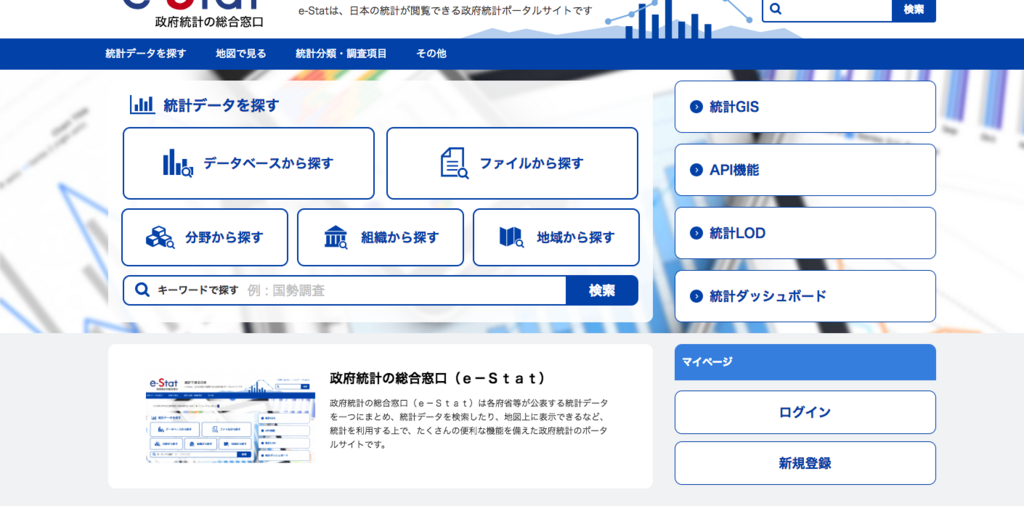Focus the keyword search field 例：国勢調査
The height and width of the screenshot is (511, 1024).
pyautogui.click(x=404, y=290)
